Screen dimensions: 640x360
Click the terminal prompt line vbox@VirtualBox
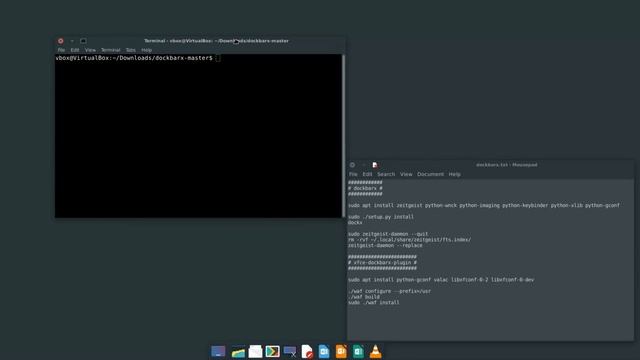pos(134,58)
